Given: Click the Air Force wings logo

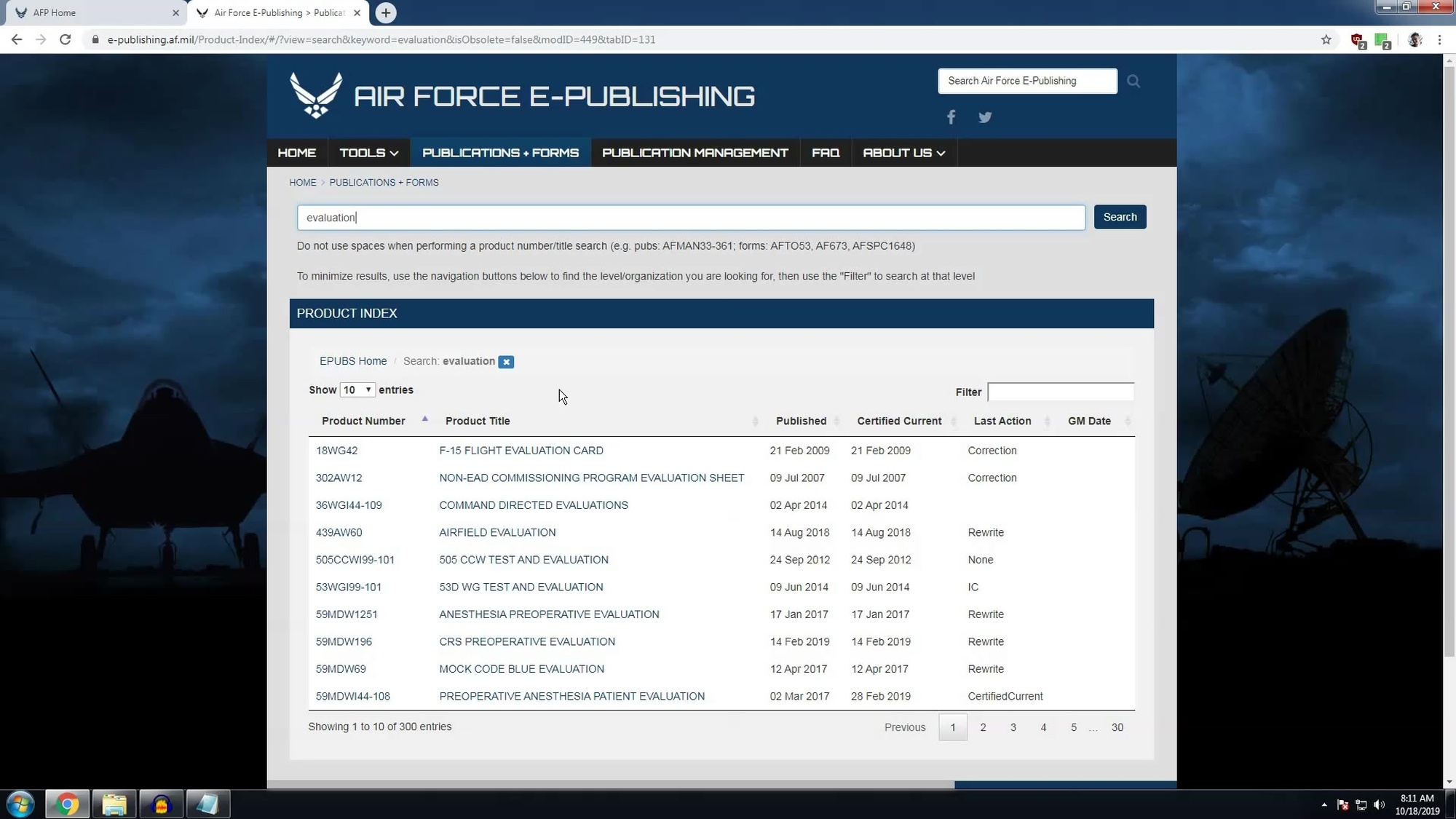Looking at the screenshot, I should pos(316,95).
